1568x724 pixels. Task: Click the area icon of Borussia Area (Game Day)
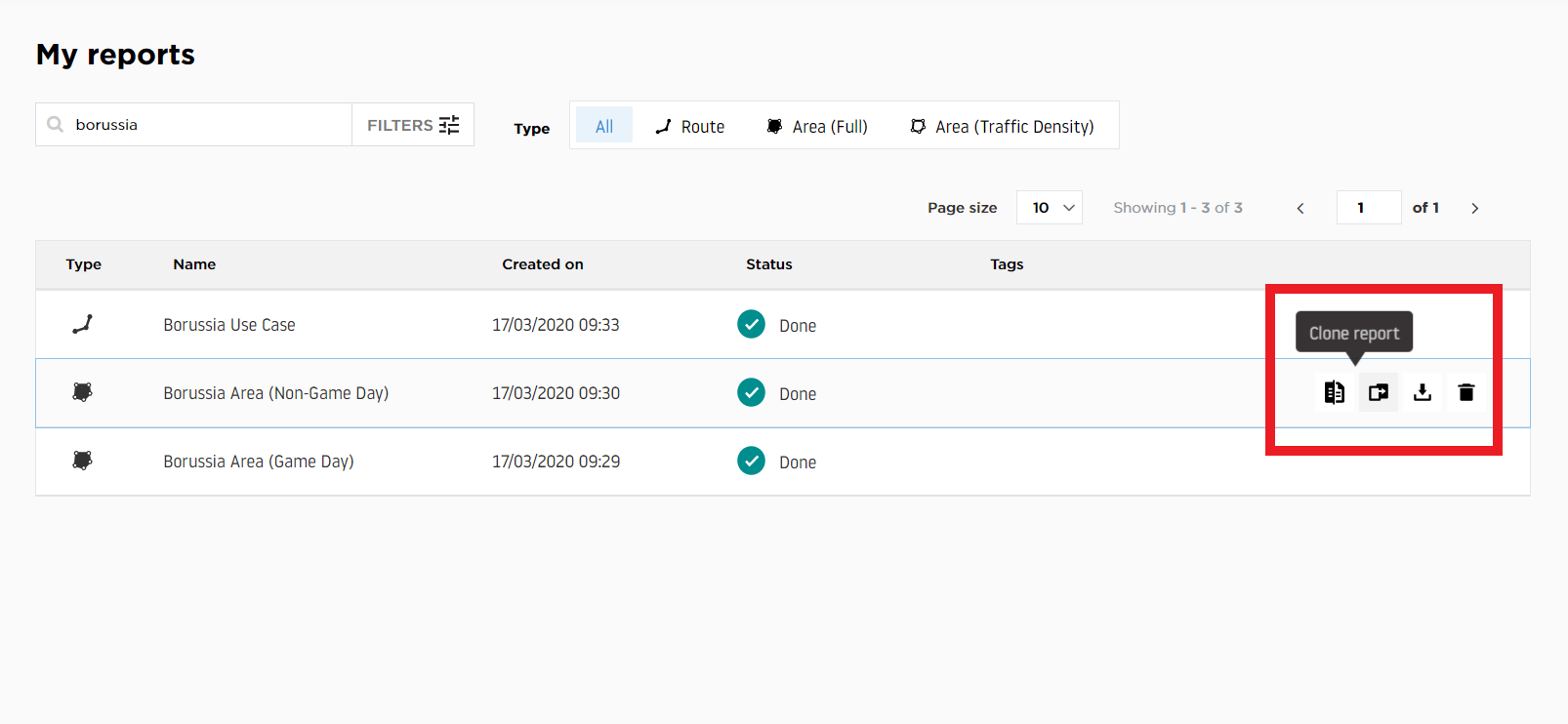tap(83, 461)
